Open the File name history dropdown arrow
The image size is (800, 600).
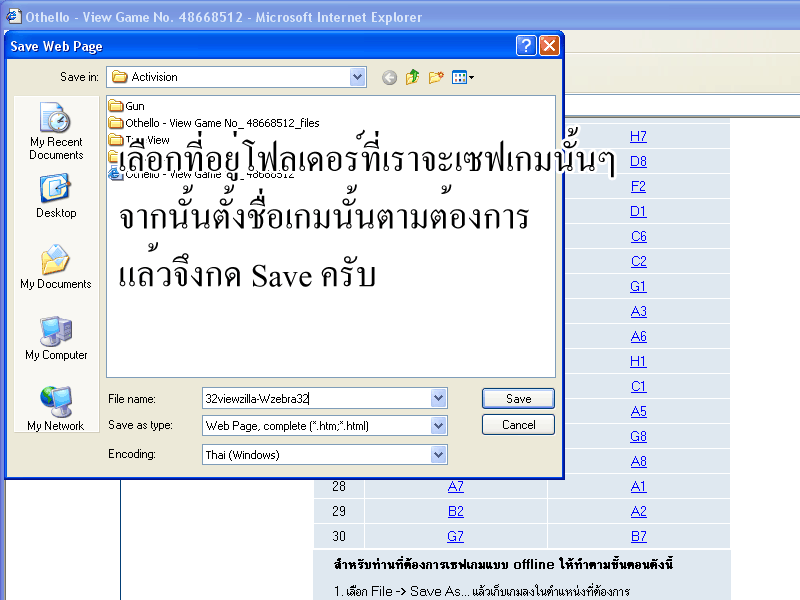[438, 398]
